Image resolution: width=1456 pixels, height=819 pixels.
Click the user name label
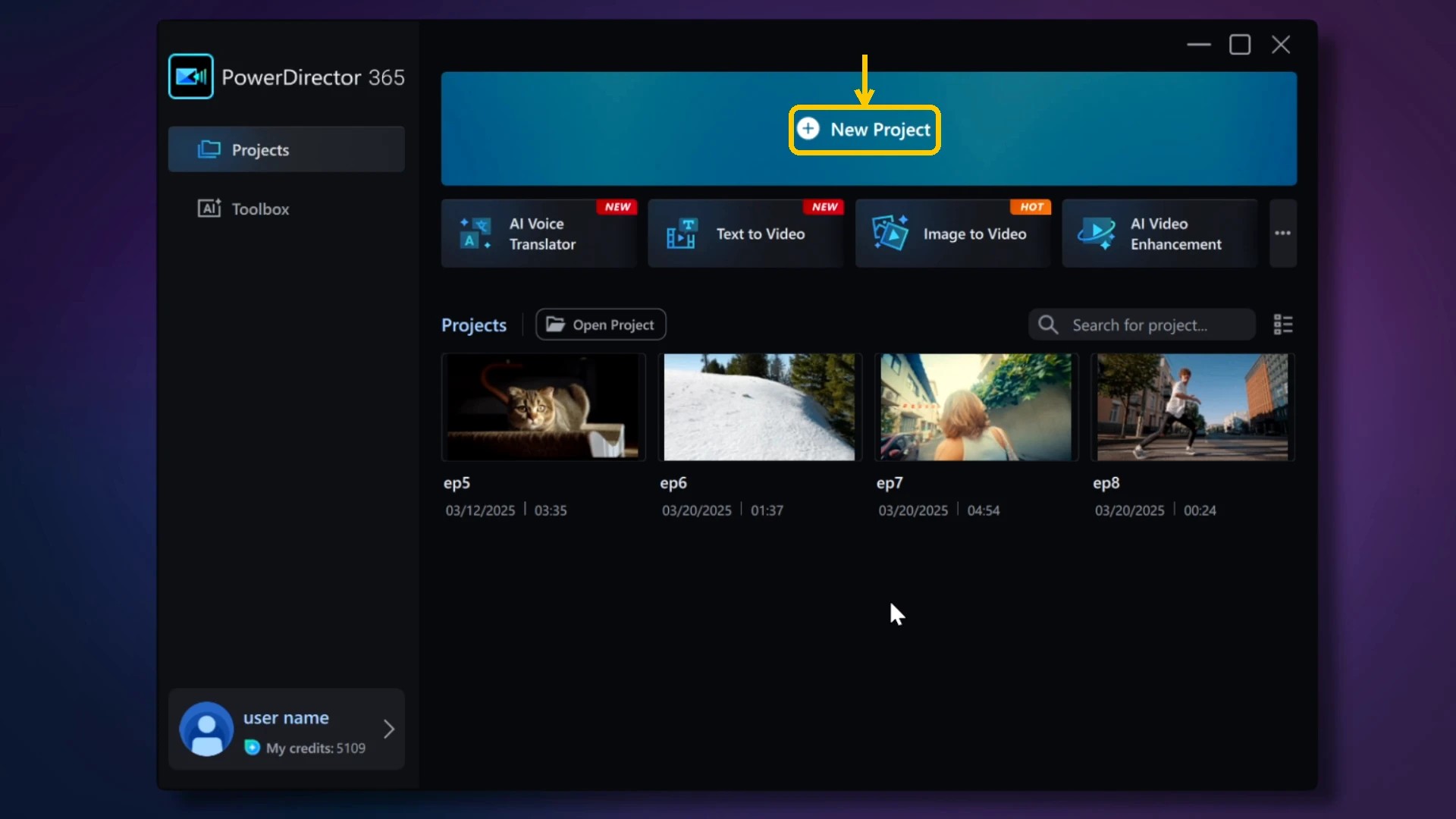286,717
